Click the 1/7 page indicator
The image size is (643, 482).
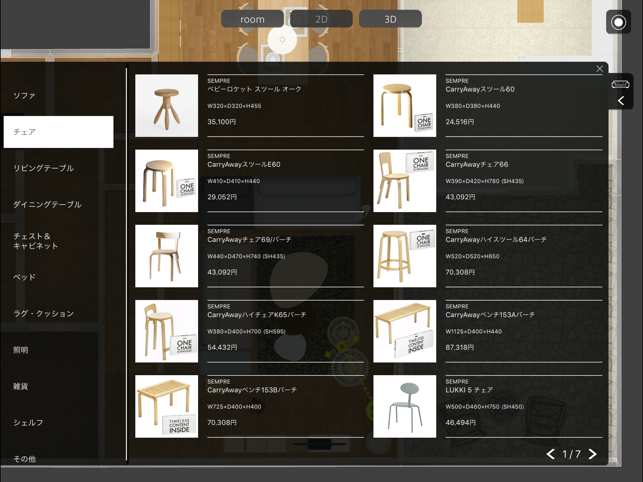pyautogui.click(x=572, y=454)
